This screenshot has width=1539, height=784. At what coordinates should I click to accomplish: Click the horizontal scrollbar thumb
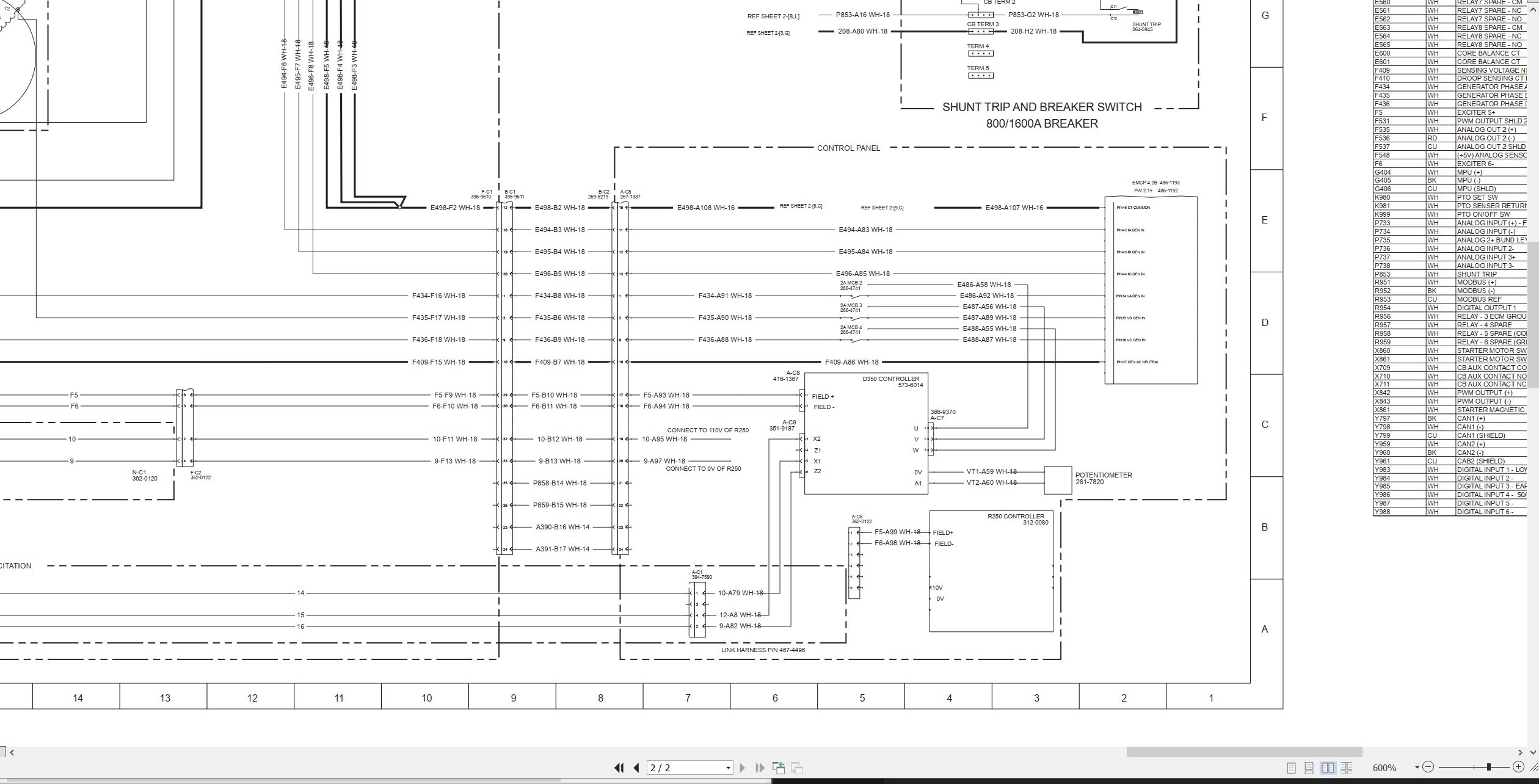coord(1244,752)
